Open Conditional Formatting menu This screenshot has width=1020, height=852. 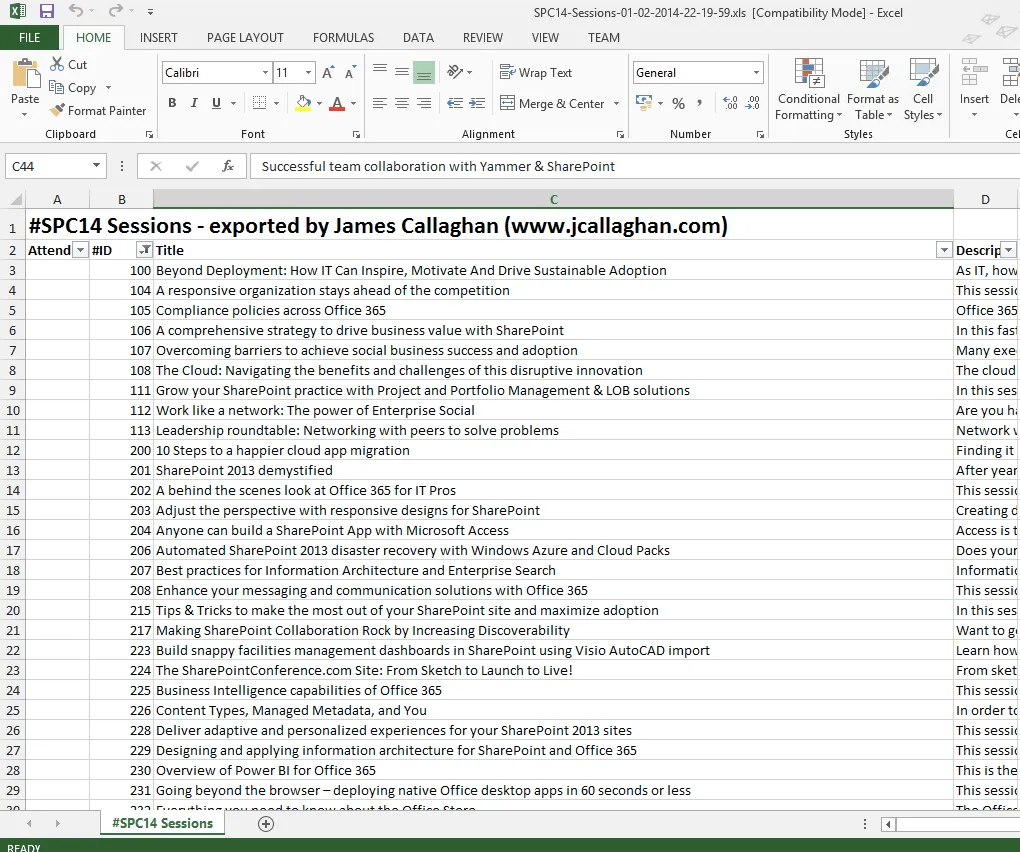click(x=809, y=90)
